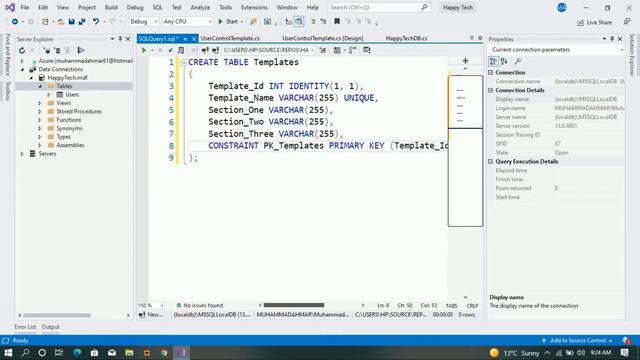Pin the Server Explorer panel
640x360 pixels.
click(120, 39)
